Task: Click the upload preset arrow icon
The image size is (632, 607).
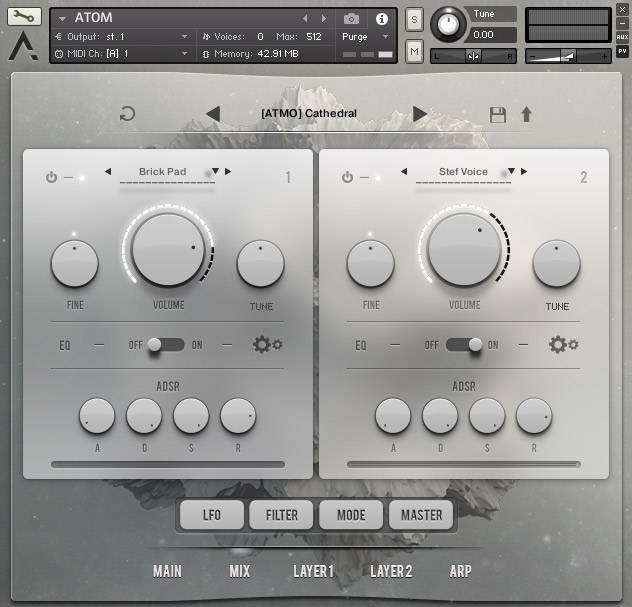Action: click(526, 114)
